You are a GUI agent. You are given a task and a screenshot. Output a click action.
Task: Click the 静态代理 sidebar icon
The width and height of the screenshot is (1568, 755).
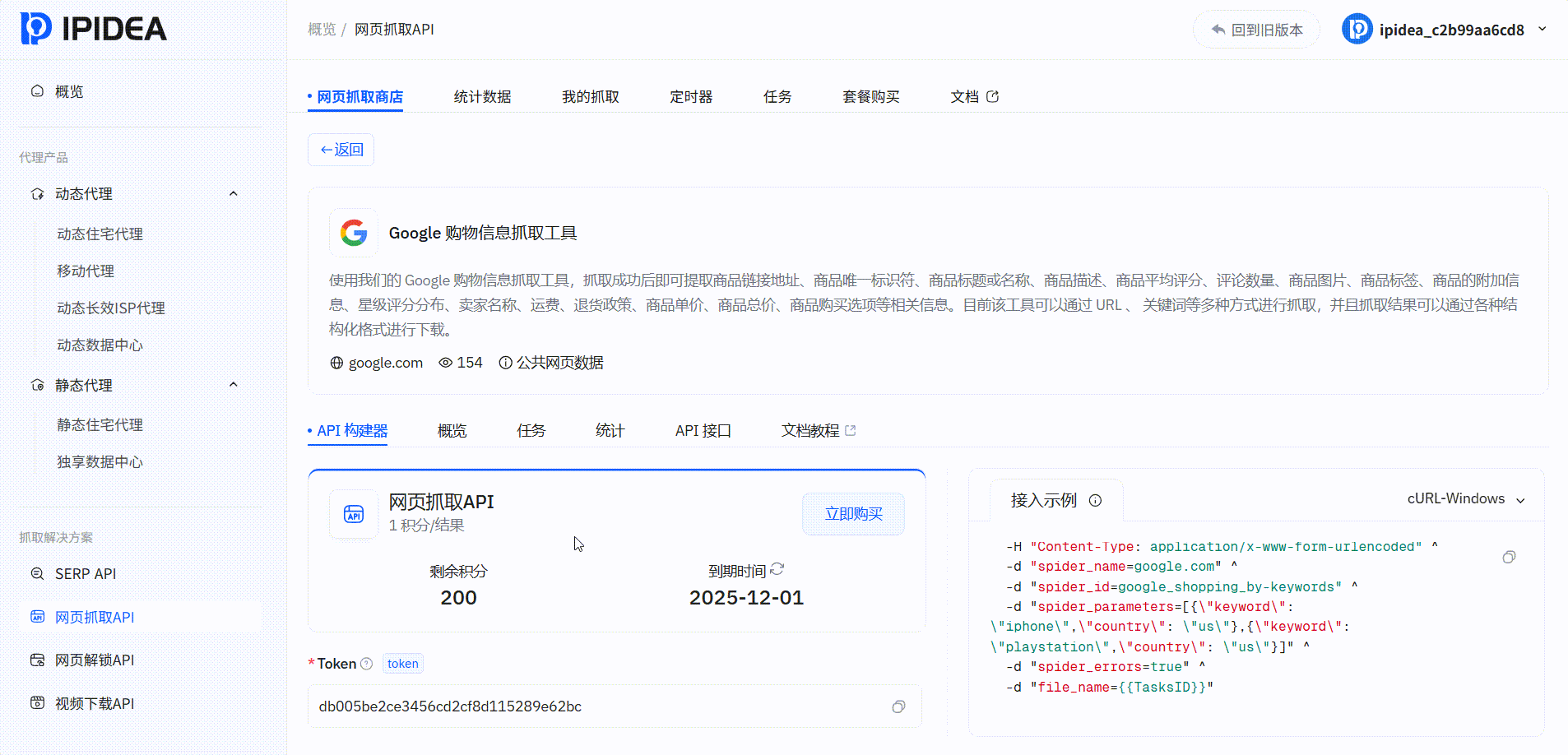37,385
